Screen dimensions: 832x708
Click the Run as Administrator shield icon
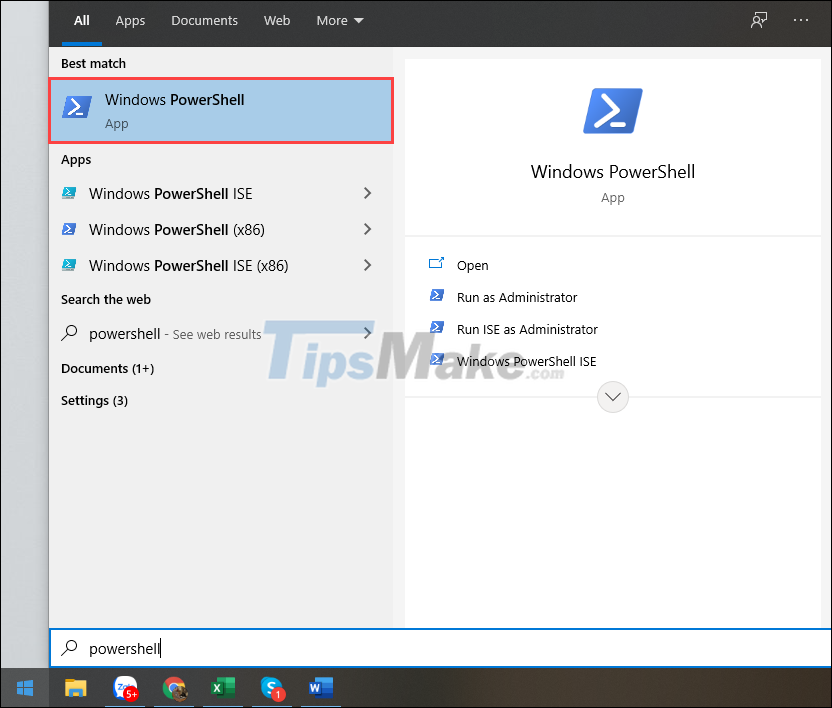[437, 296]
